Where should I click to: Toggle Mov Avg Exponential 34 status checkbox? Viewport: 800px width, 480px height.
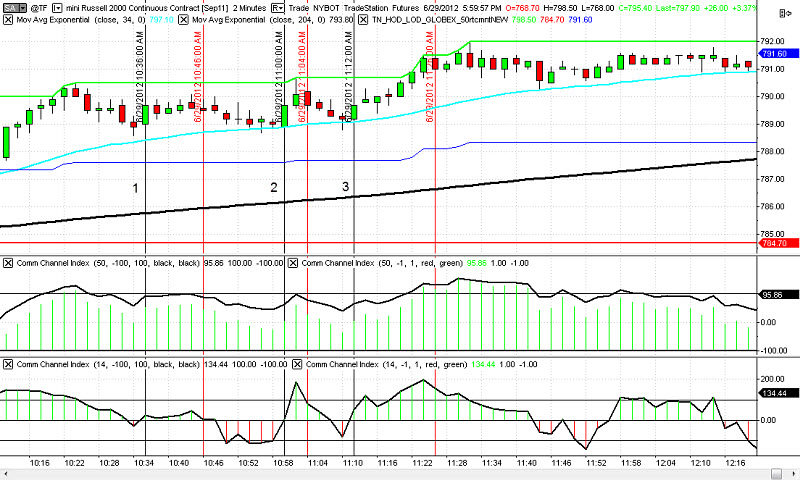point(8,20)
